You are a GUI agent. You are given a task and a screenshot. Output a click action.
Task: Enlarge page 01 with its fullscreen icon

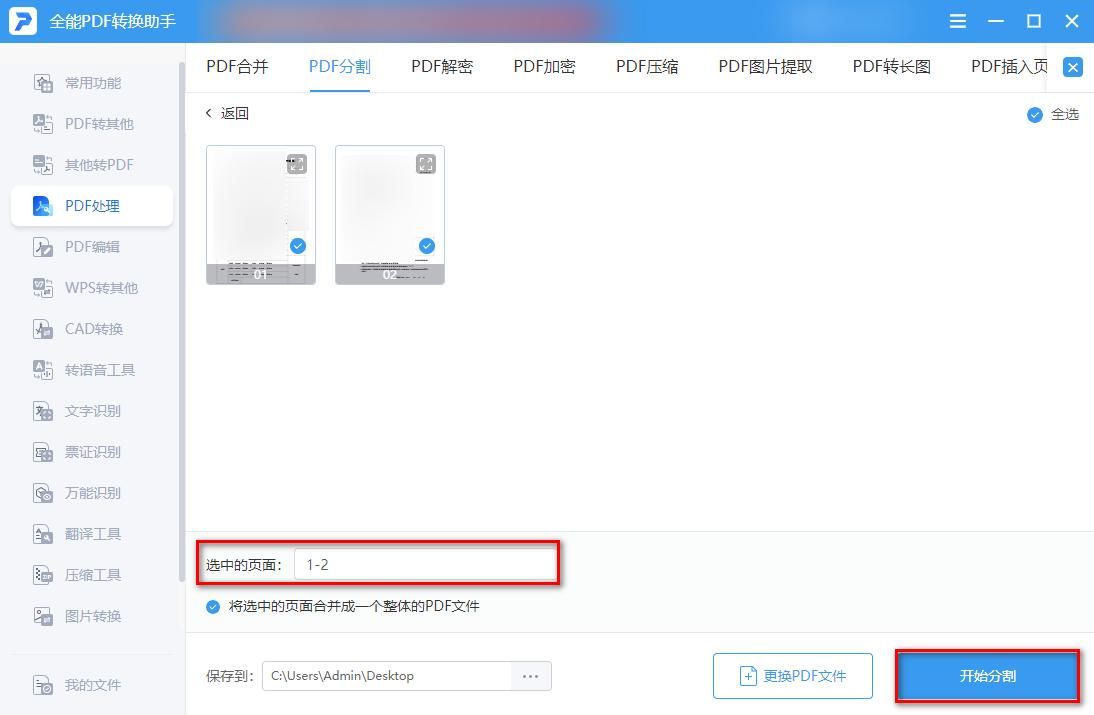click(297, 164)
